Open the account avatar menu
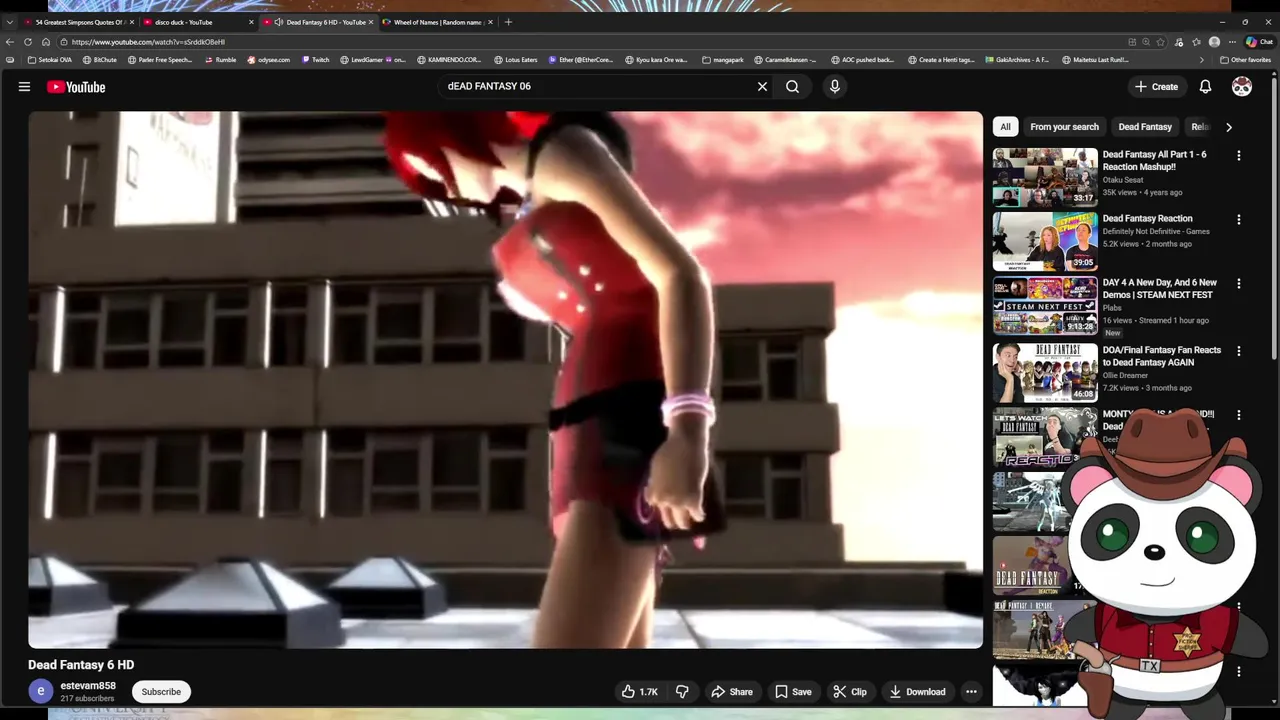Image resolution: width=1280 pixels, height=720 pixels. (1242, 87)
